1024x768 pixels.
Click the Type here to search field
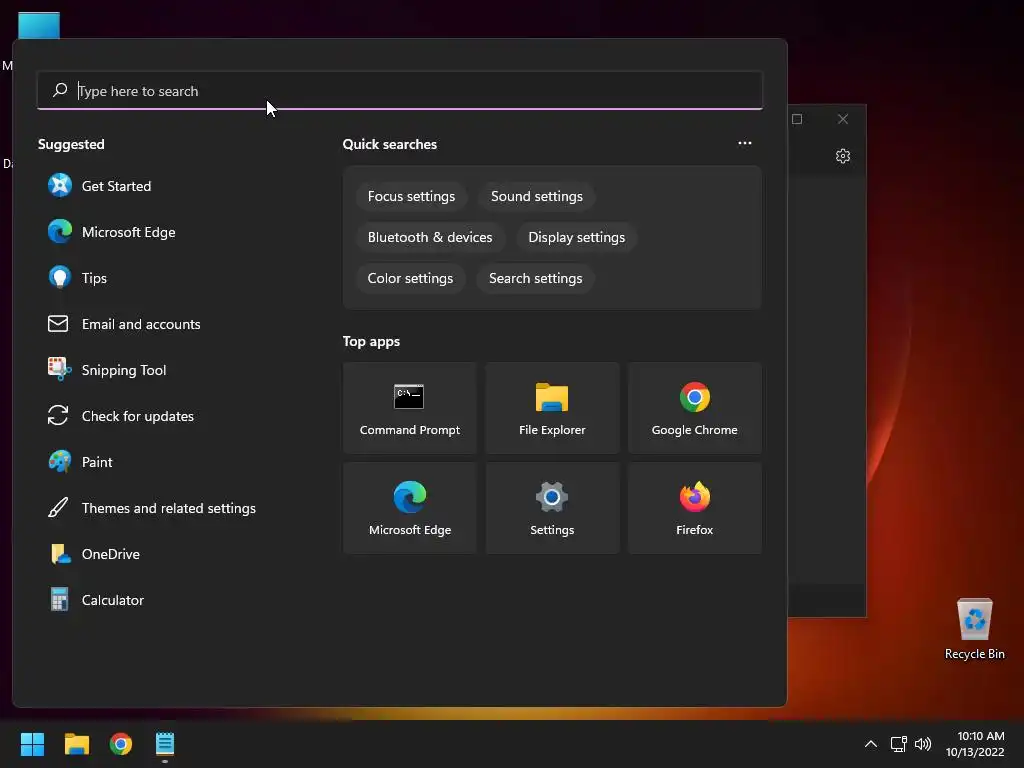click(x=400, y=91)
